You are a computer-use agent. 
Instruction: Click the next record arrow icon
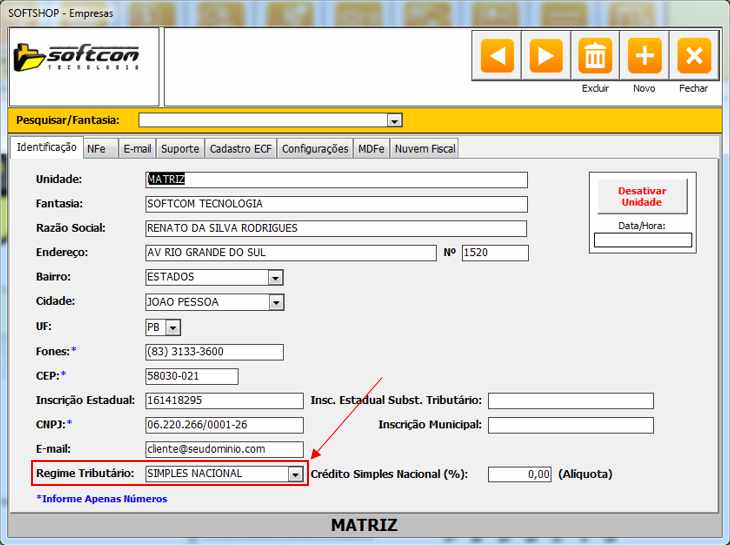[546, 56]
